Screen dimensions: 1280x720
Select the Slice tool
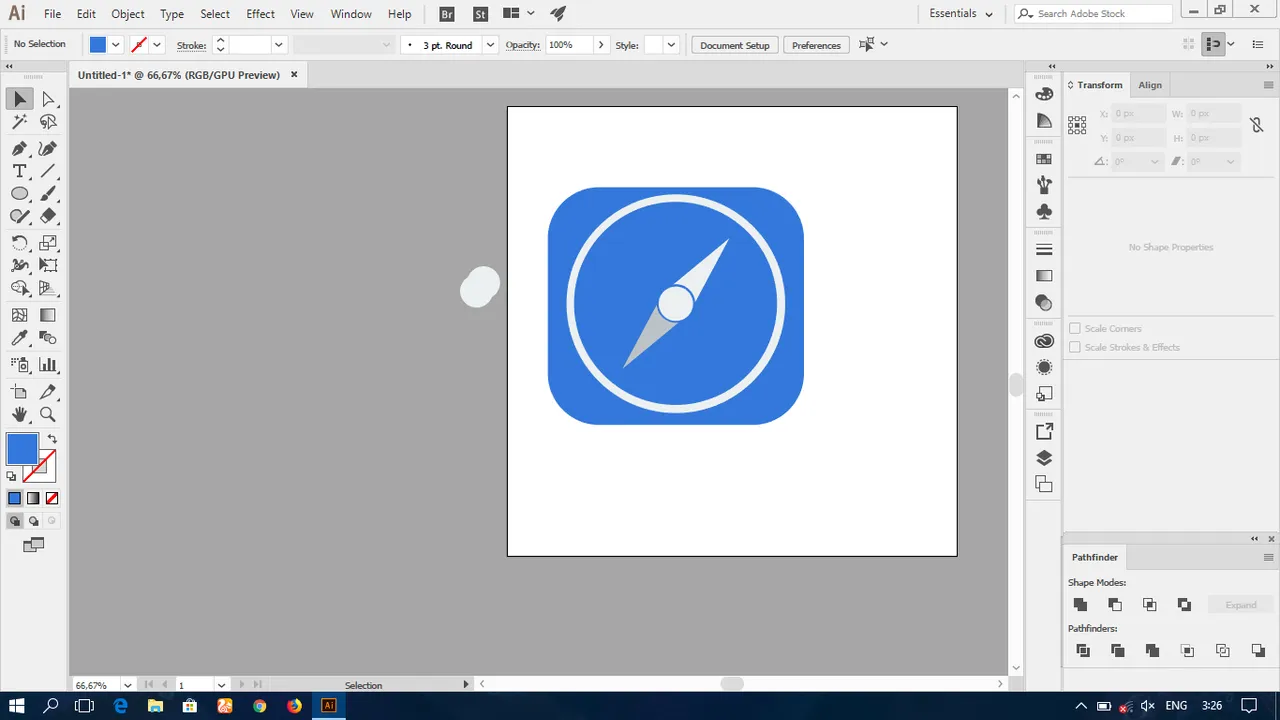point(48,392)
